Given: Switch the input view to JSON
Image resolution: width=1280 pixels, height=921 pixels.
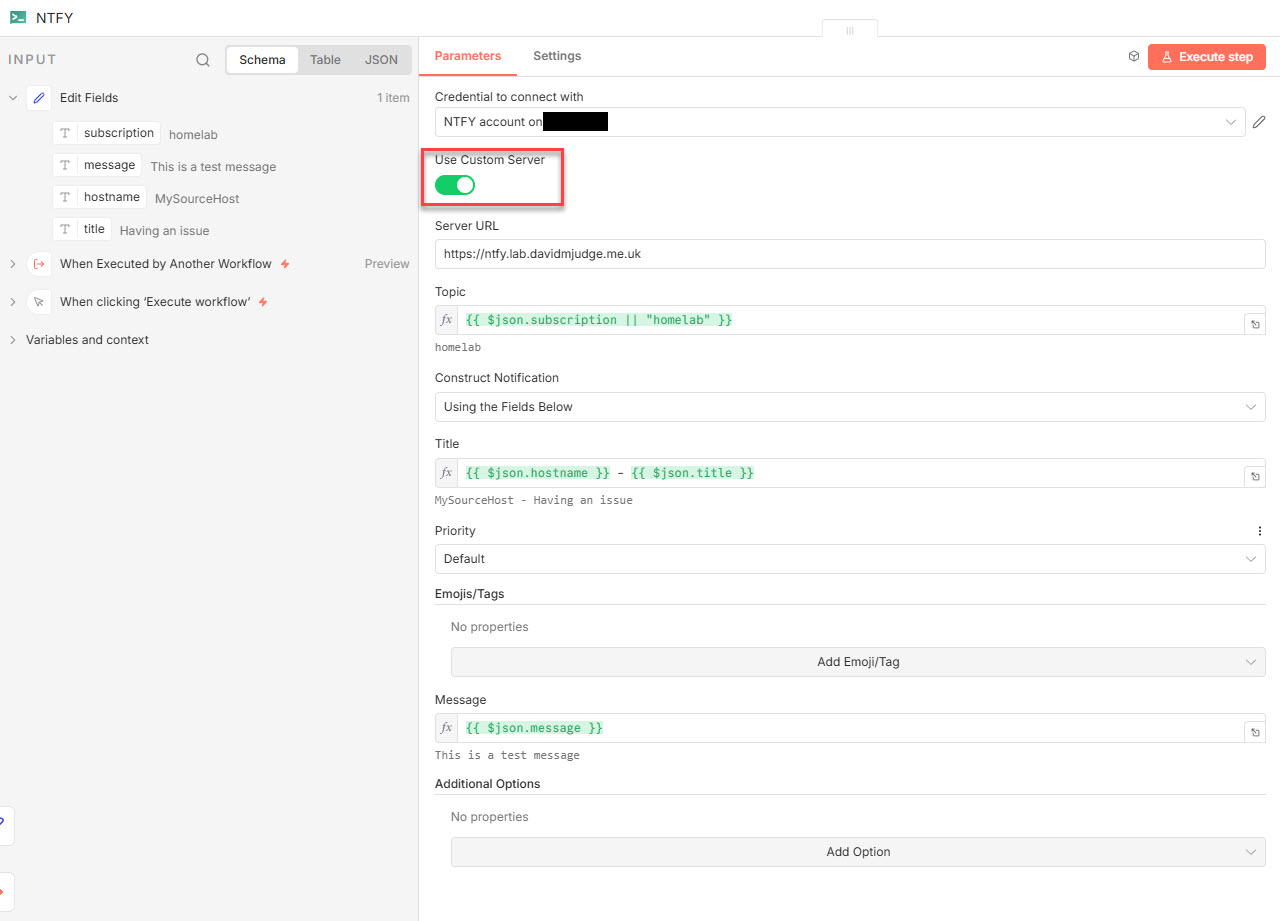Looking at the screenshot, I should tap(381, 59).
